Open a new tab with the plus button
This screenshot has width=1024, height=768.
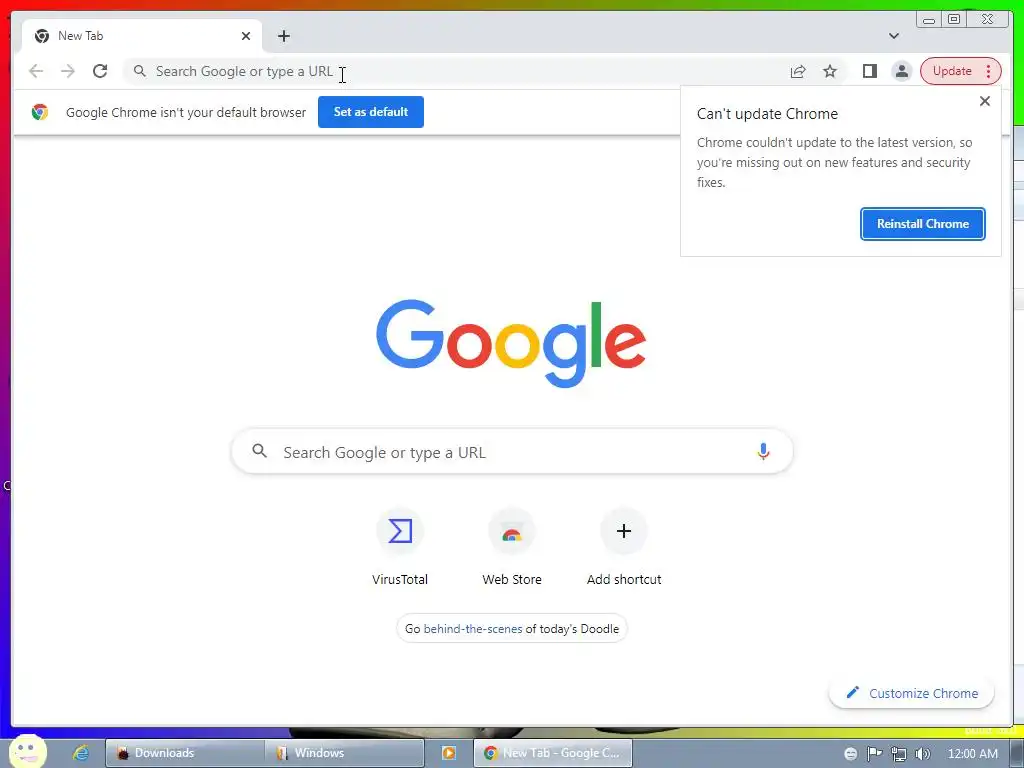pyautogui.click(x=283, y=36)
